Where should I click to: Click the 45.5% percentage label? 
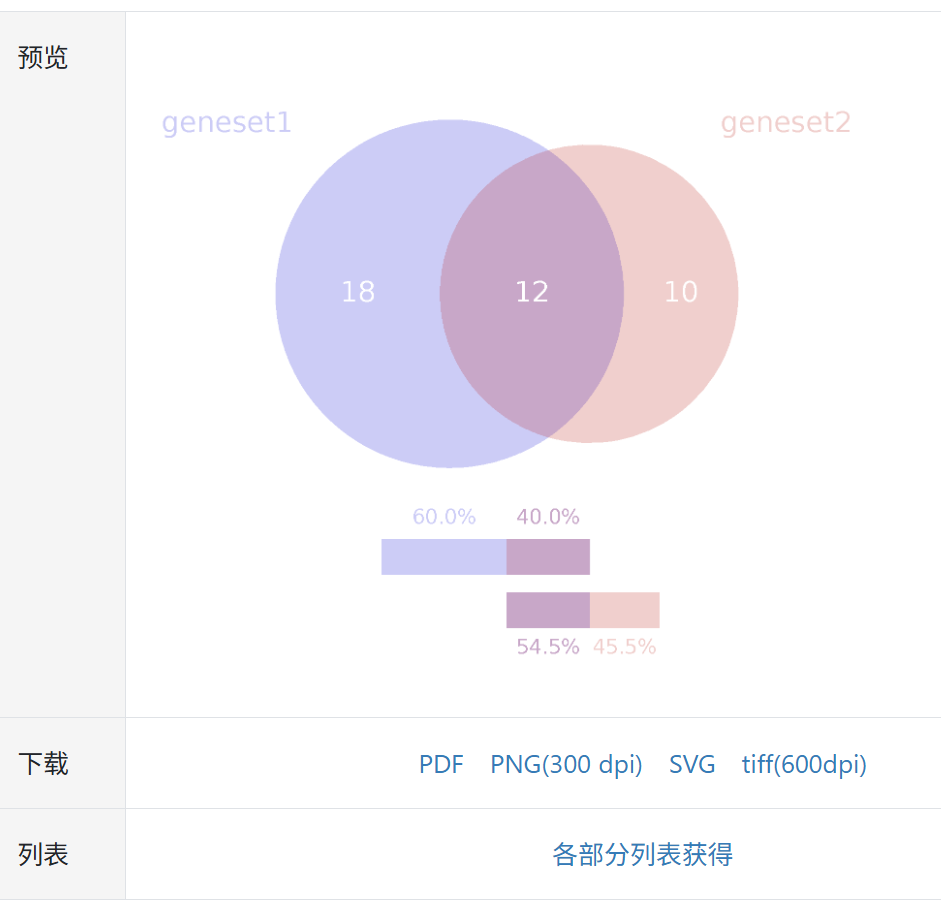tap(624, 646)
